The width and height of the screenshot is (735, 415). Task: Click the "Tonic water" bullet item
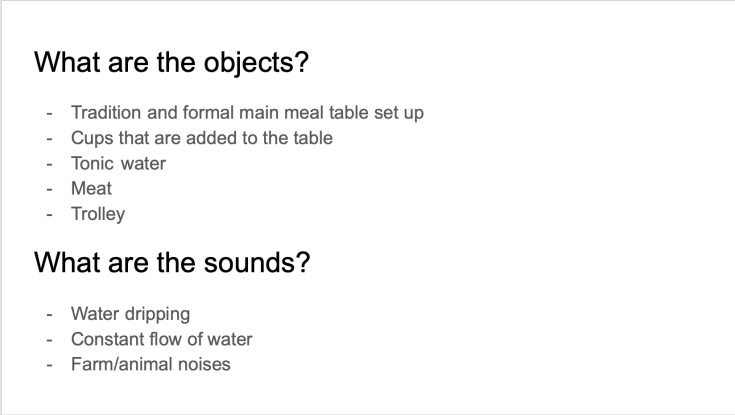[118, 163]
